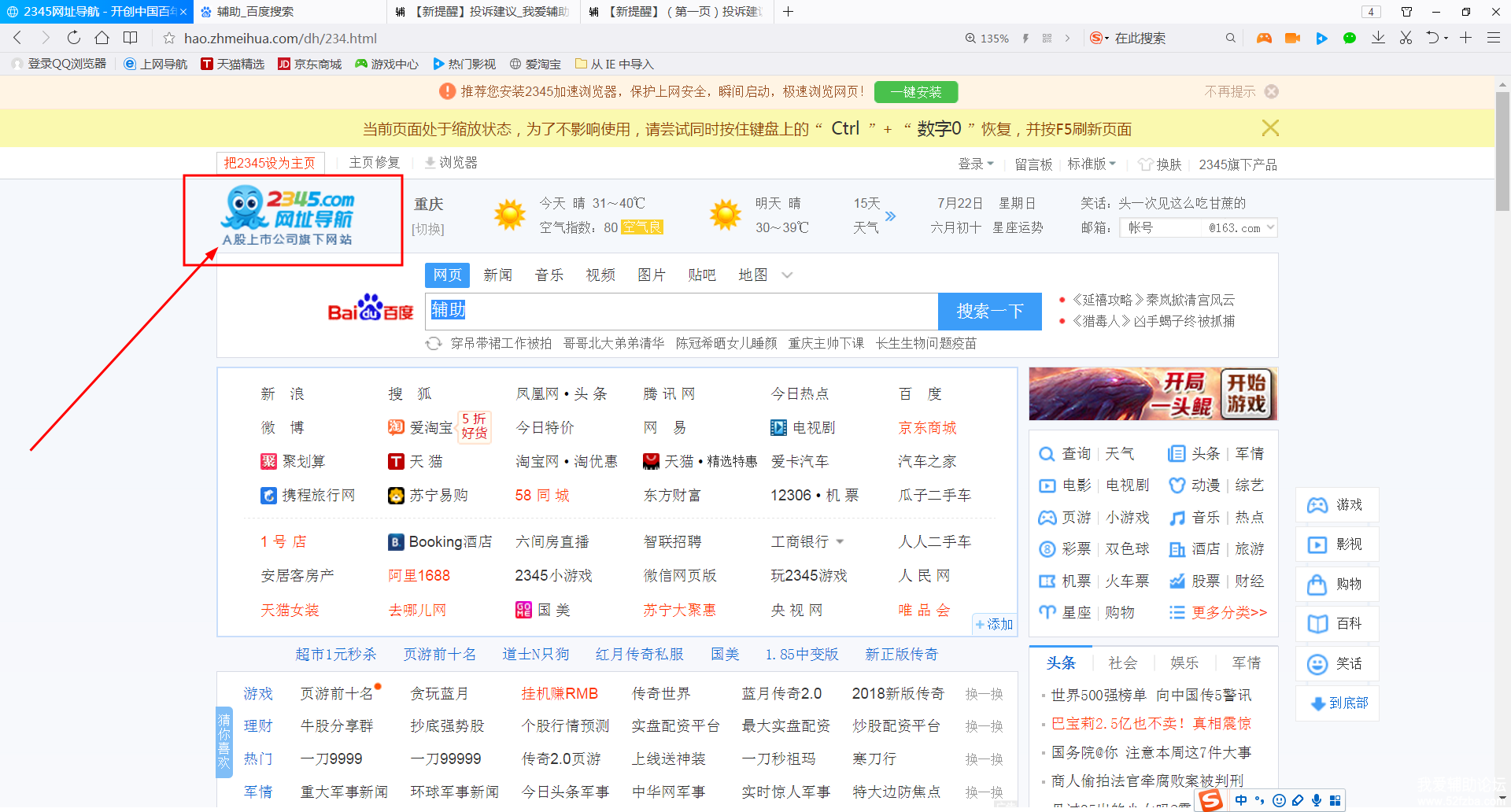Open the 京东商城 site link

coord(928,428)
